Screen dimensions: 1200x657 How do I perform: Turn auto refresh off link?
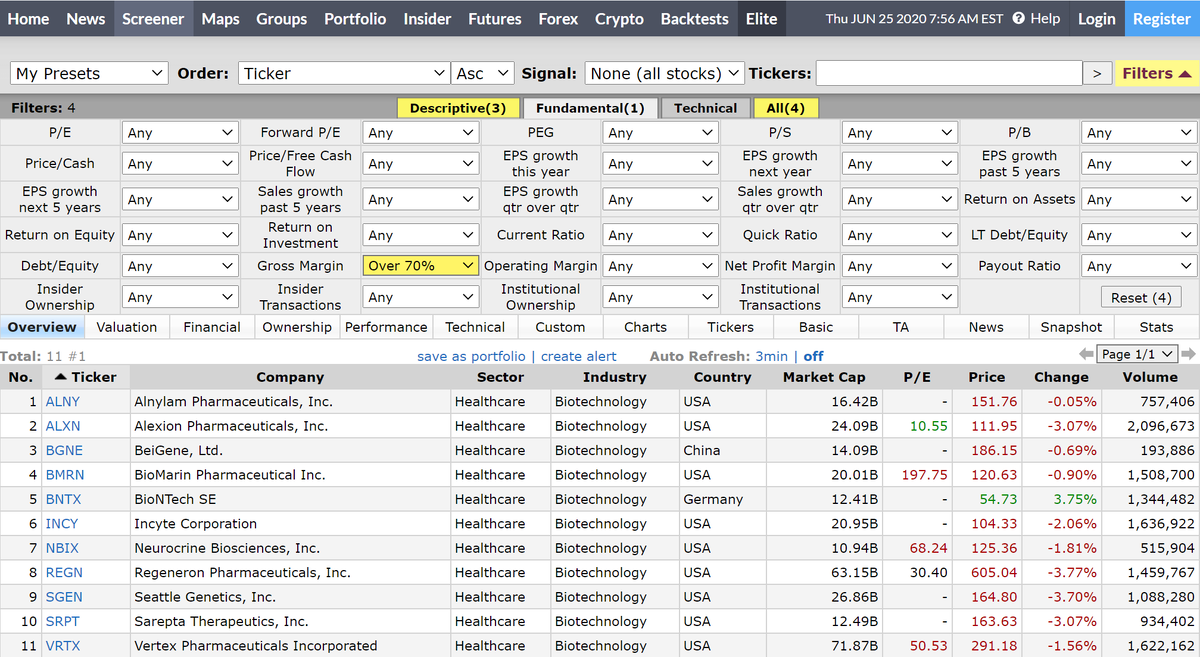(814, 356)
